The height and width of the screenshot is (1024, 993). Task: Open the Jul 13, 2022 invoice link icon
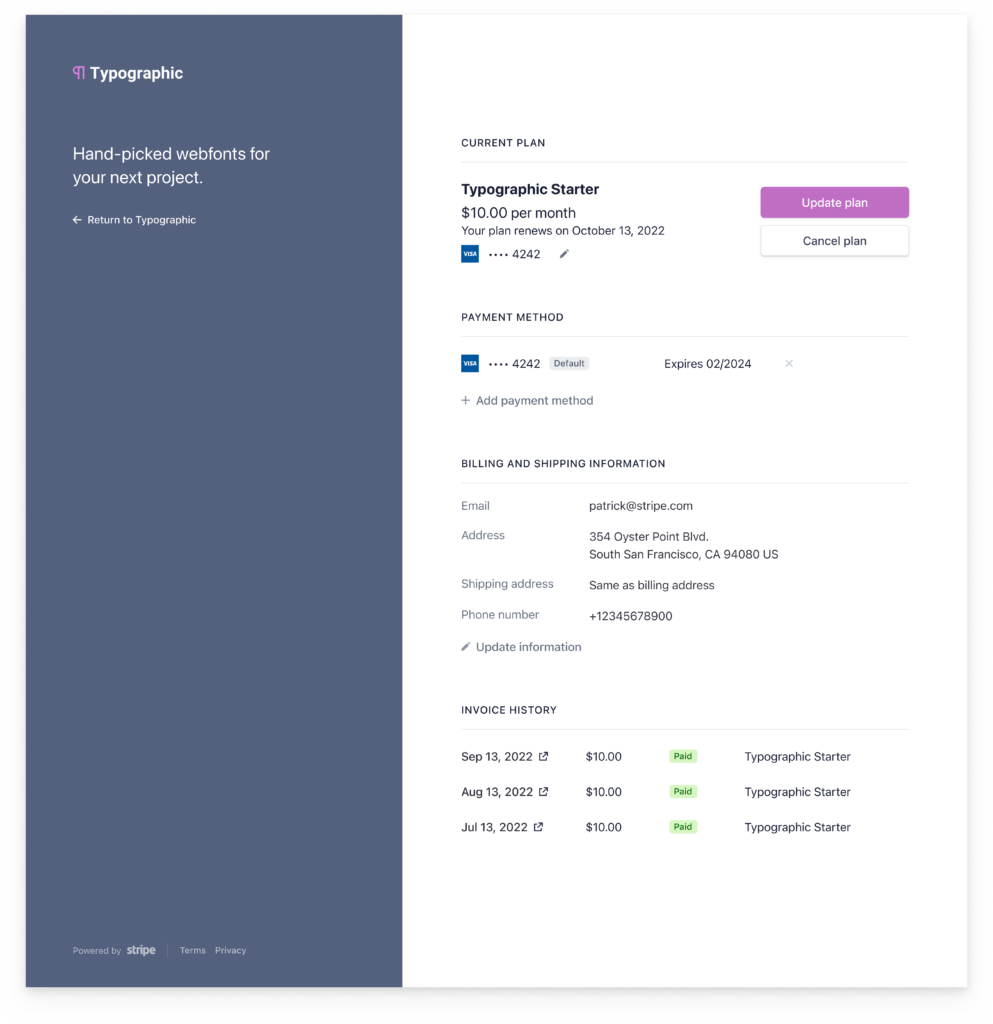538,827
